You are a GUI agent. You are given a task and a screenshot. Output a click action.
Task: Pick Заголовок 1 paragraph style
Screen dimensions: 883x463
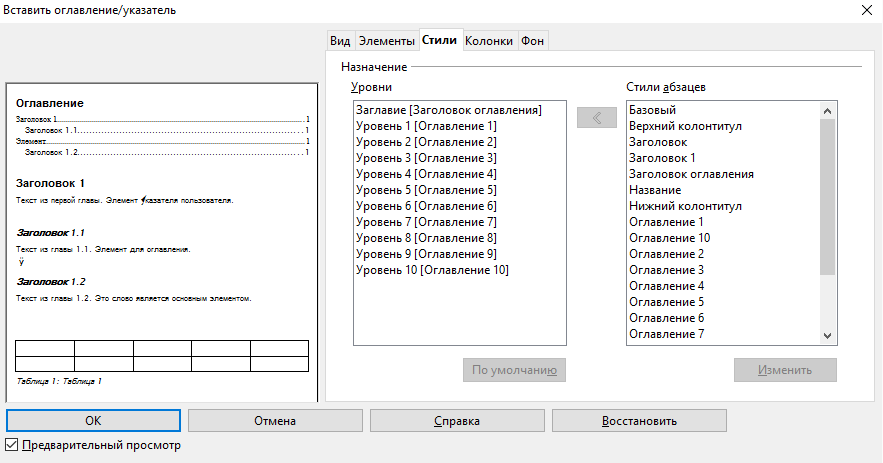pos(662,158)
